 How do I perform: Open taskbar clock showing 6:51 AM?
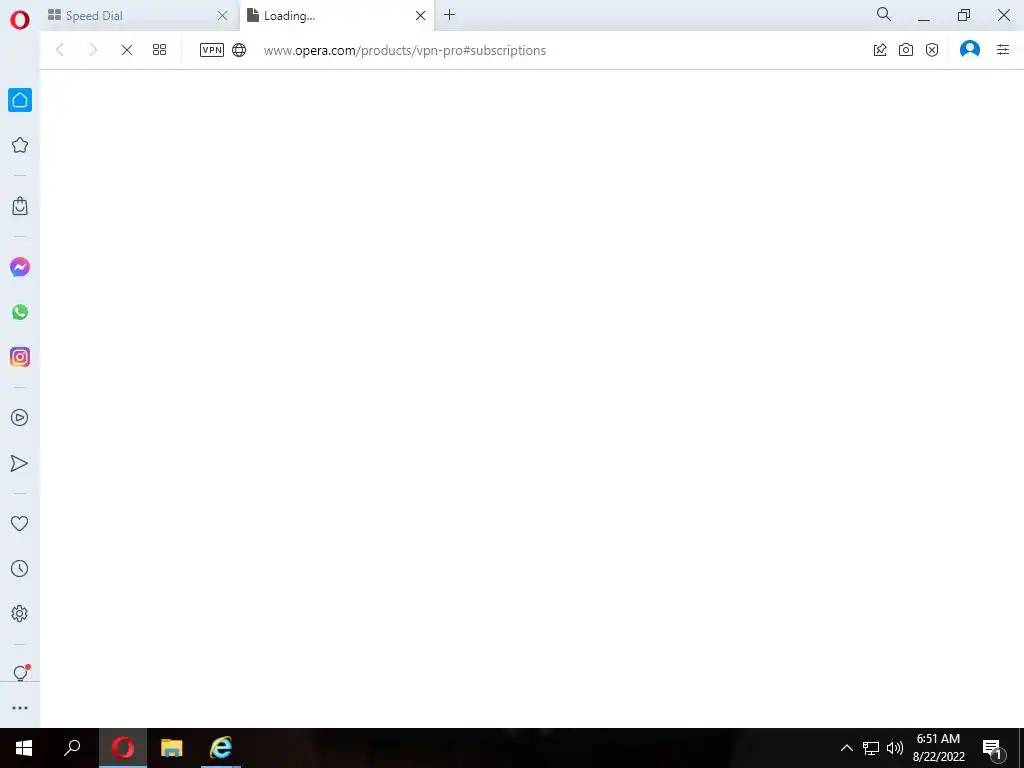pyautogui.click(x=938, y=748)
